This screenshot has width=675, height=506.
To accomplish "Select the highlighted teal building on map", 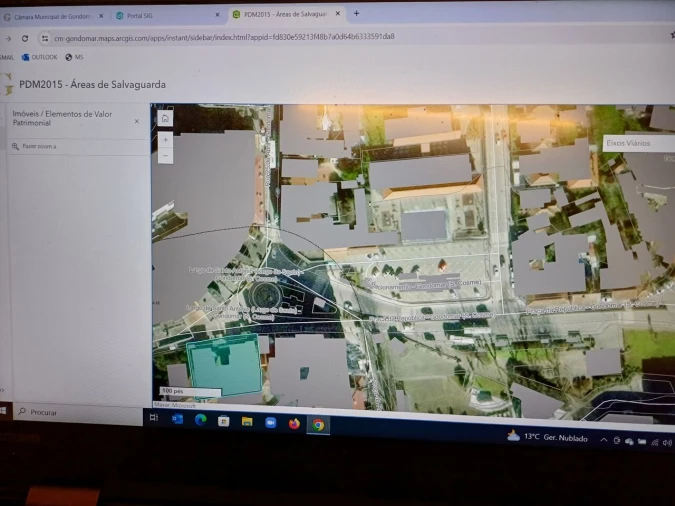I will click(223, 365).
